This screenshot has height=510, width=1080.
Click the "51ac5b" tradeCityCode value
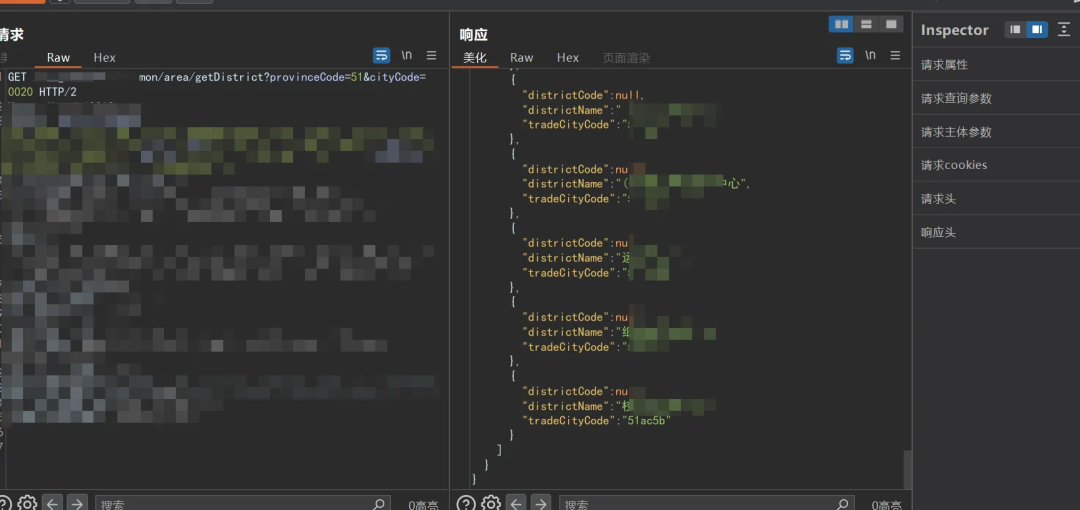pyautogui.click(x=646, y=420)
